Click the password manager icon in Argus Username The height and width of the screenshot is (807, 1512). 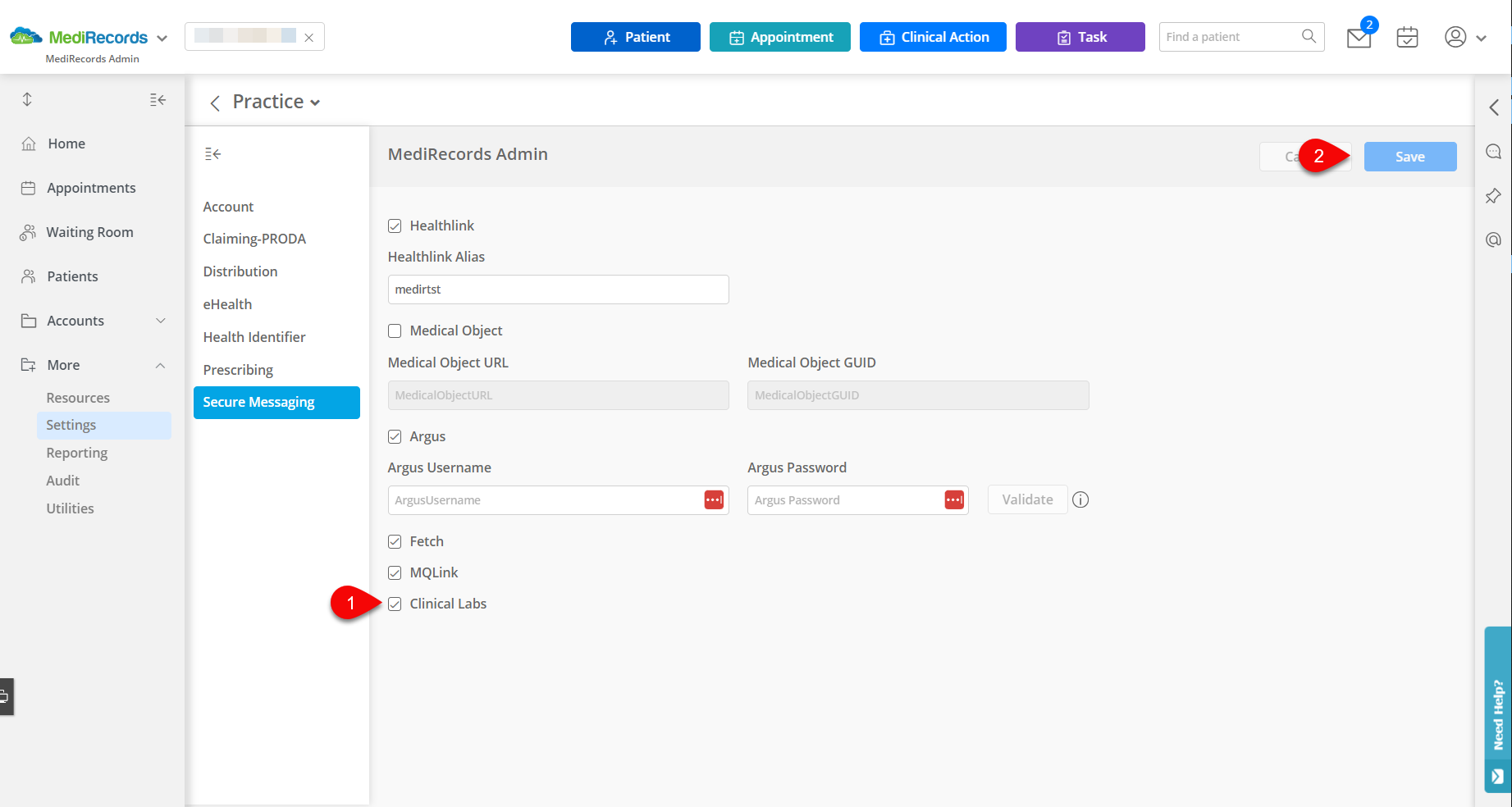[x=714, y=499]
